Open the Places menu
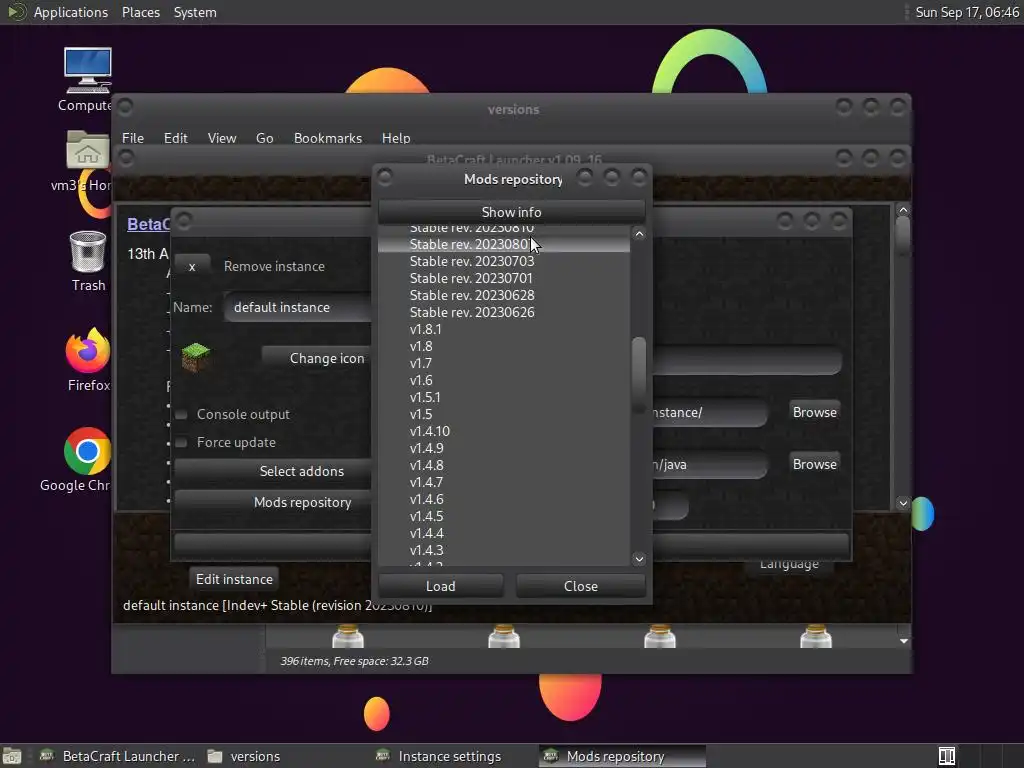 pos(141,12)
